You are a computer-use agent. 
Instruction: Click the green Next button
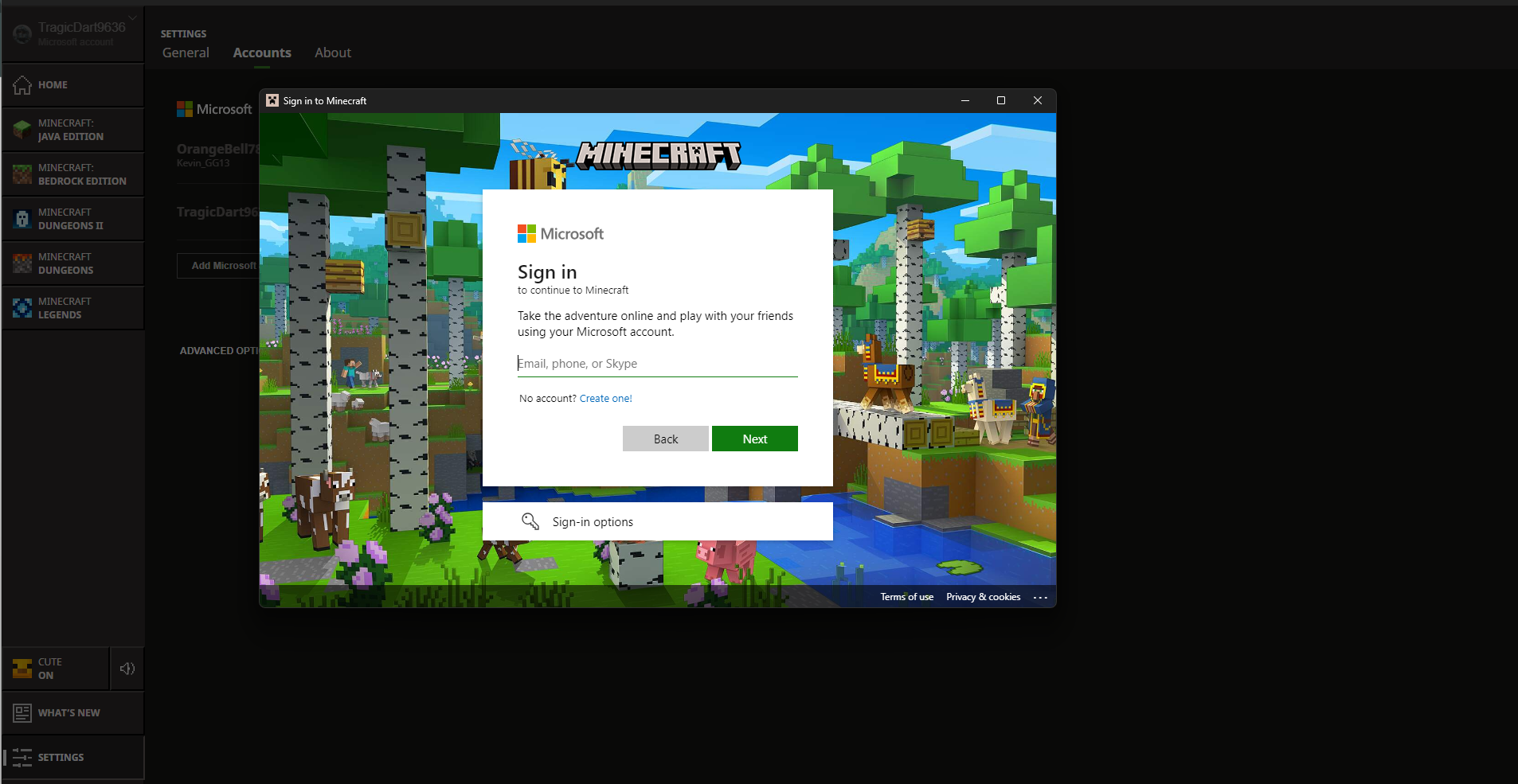point(755,439)
